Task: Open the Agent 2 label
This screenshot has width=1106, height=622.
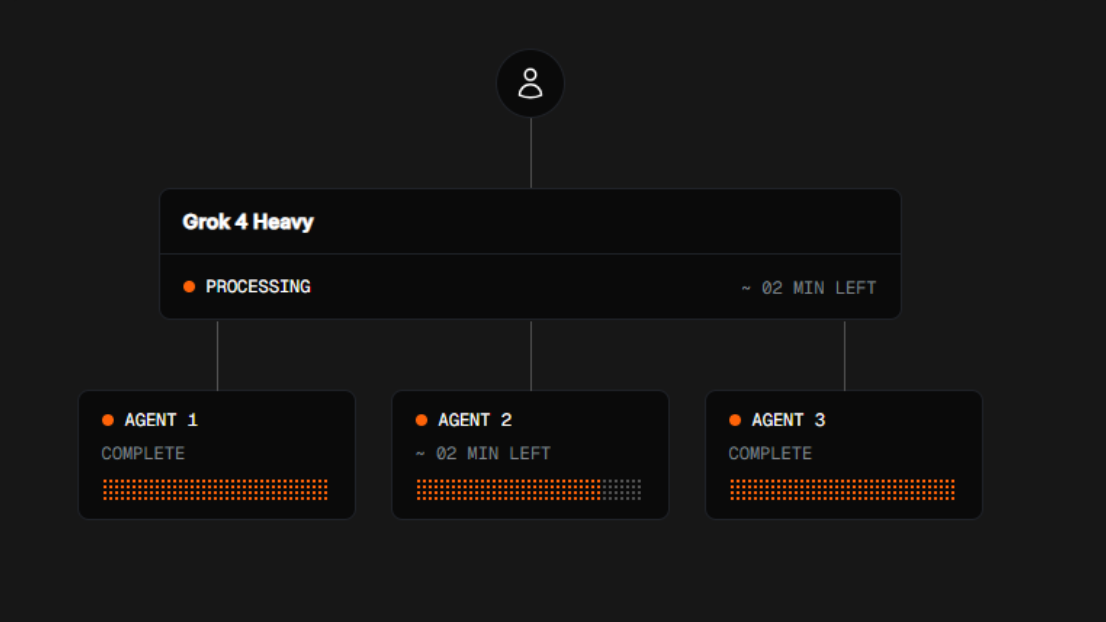Action: pos(475,420)
